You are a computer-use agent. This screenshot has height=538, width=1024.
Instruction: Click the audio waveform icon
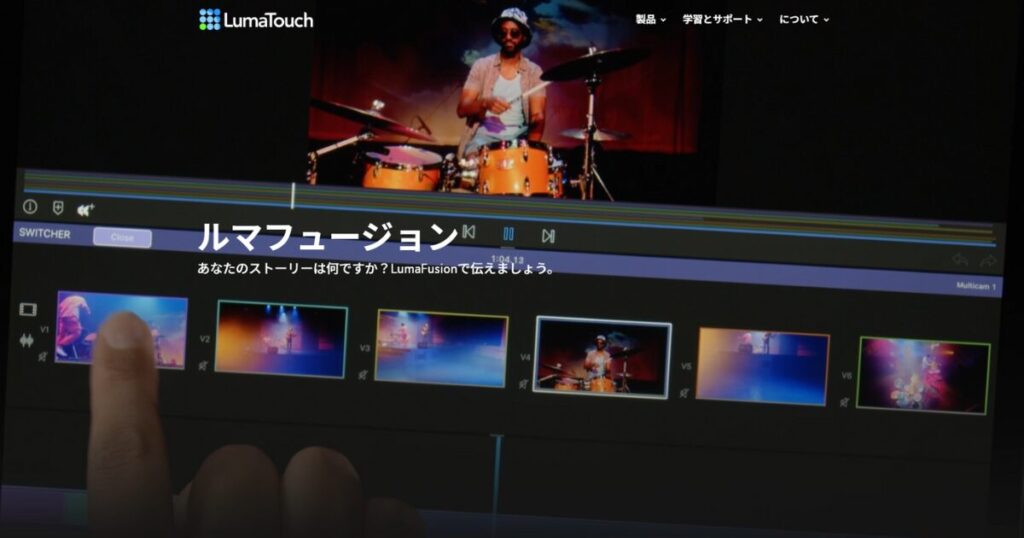click(x=26, y=340)
